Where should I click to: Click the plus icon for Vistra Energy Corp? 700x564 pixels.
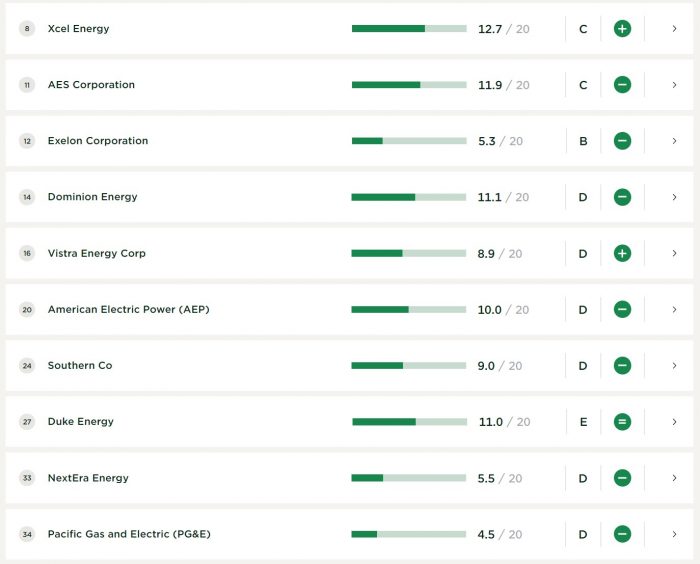click(622, 253)
